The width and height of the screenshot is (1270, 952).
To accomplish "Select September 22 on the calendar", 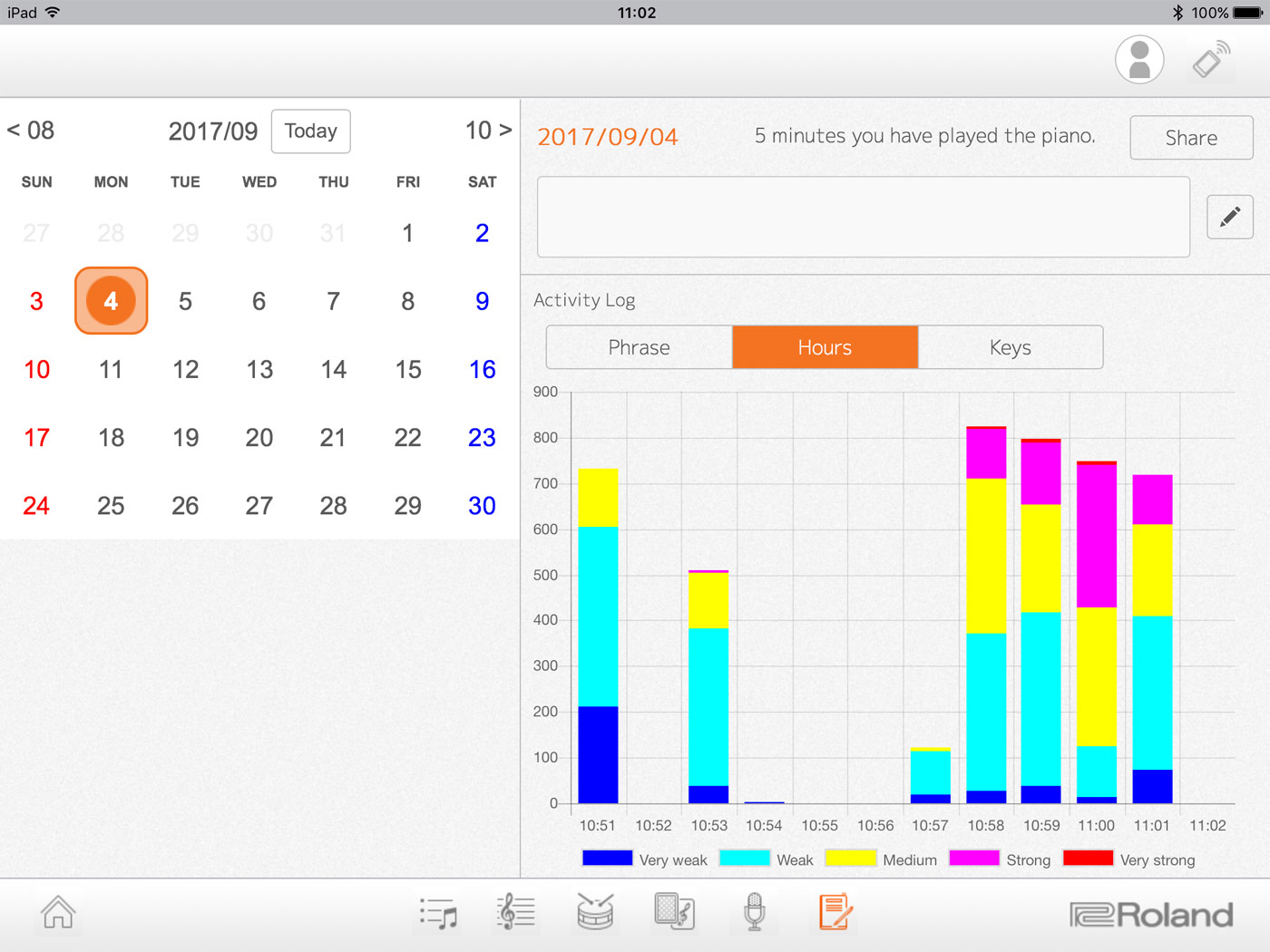I will pyautogui.click(x=408, y=437).
